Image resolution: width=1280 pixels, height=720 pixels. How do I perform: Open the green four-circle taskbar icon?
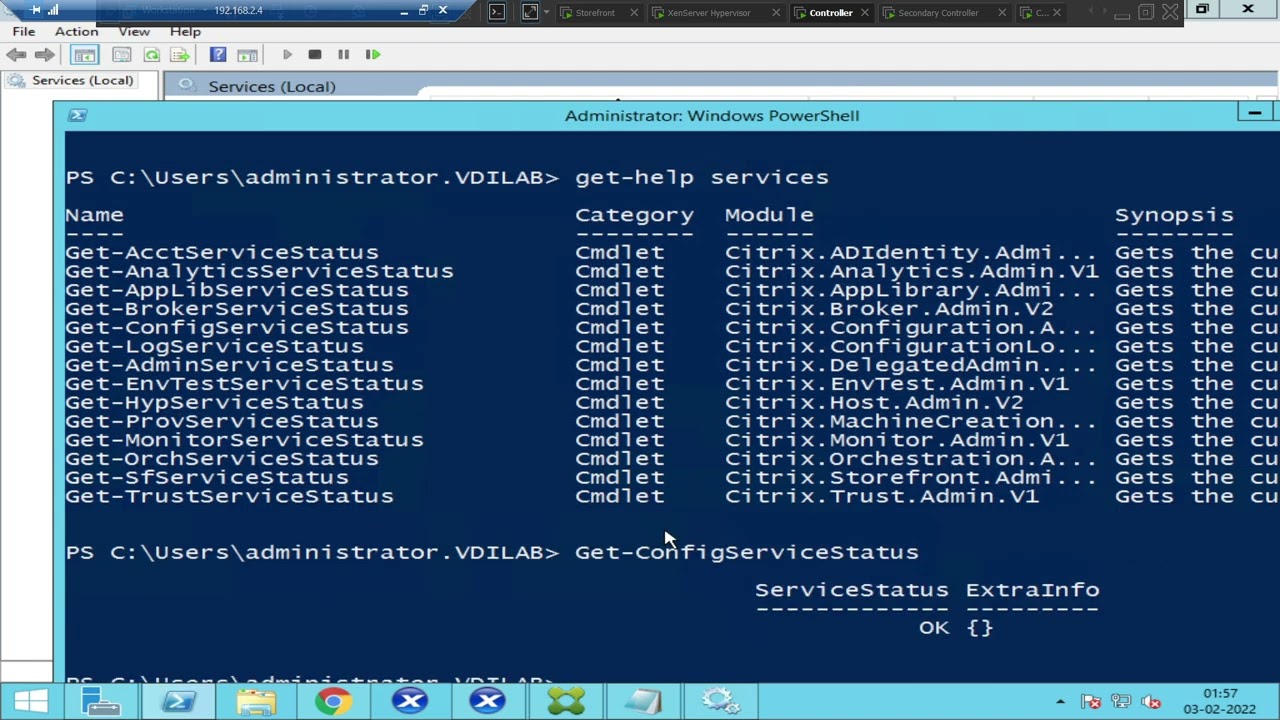pyautogui.click(x=566, y=702)
